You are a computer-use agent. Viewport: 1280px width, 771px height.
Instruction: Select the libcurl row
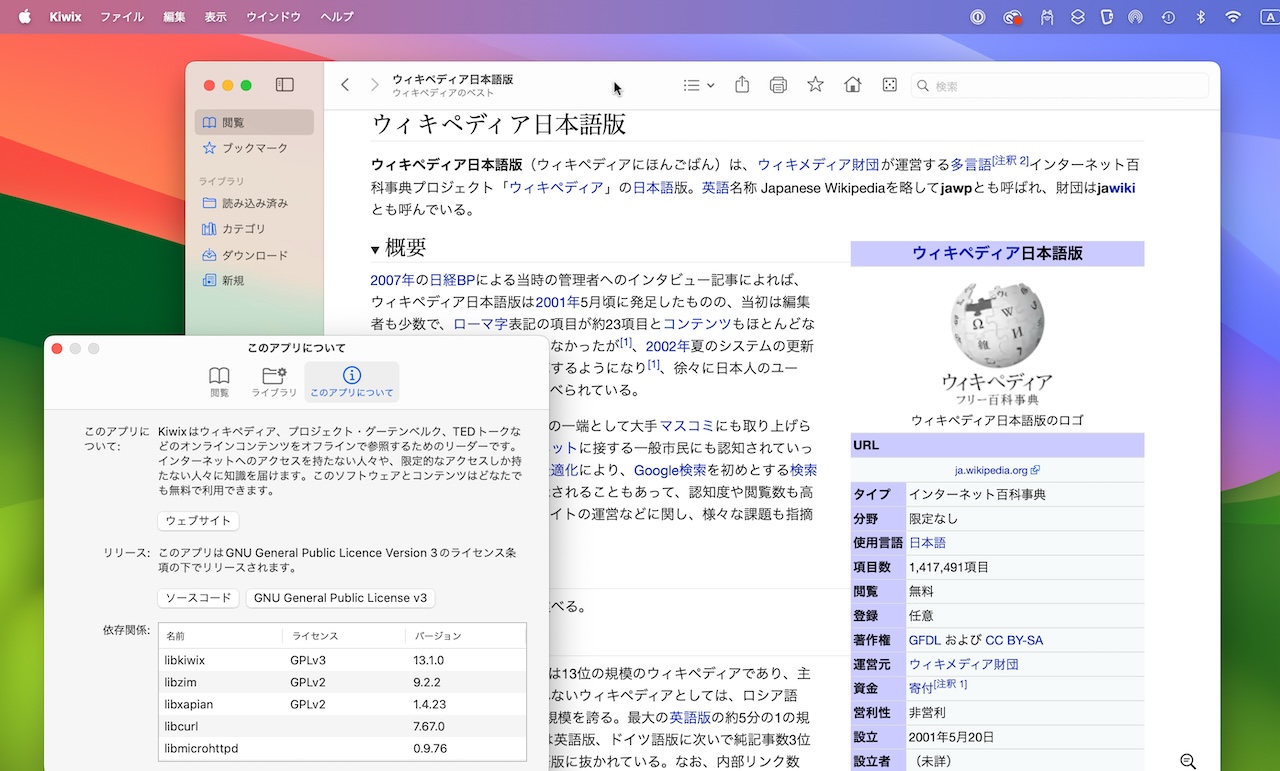[x=343, y=726]
